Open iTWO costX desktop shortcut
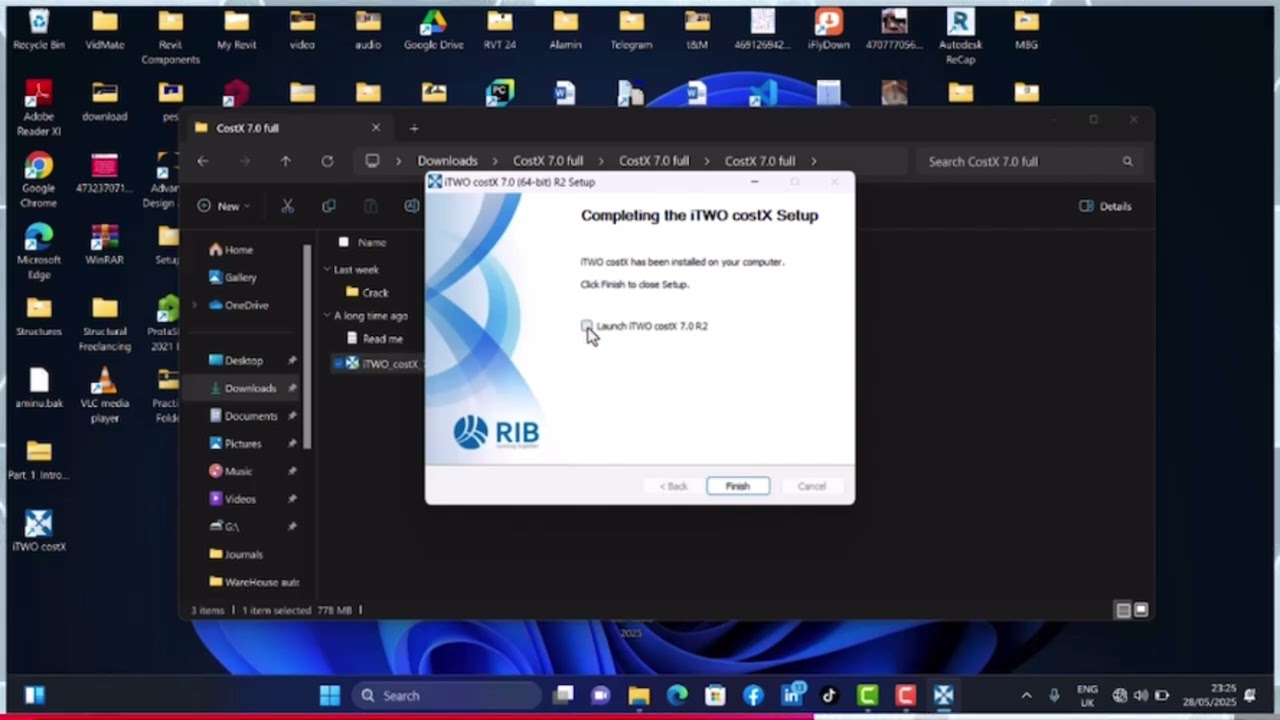The width and height of the screenshot is (1280, 720). click(38, 531)
